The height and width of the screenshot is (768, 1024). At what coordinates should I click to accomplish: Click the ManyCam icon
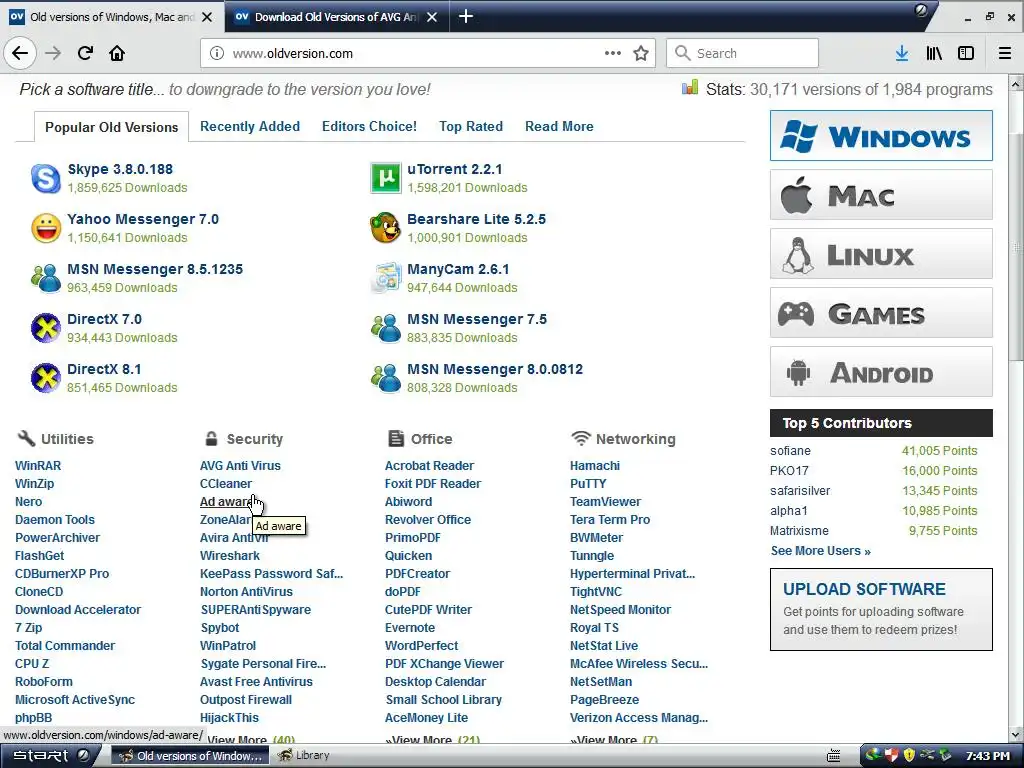pos(385,278)
